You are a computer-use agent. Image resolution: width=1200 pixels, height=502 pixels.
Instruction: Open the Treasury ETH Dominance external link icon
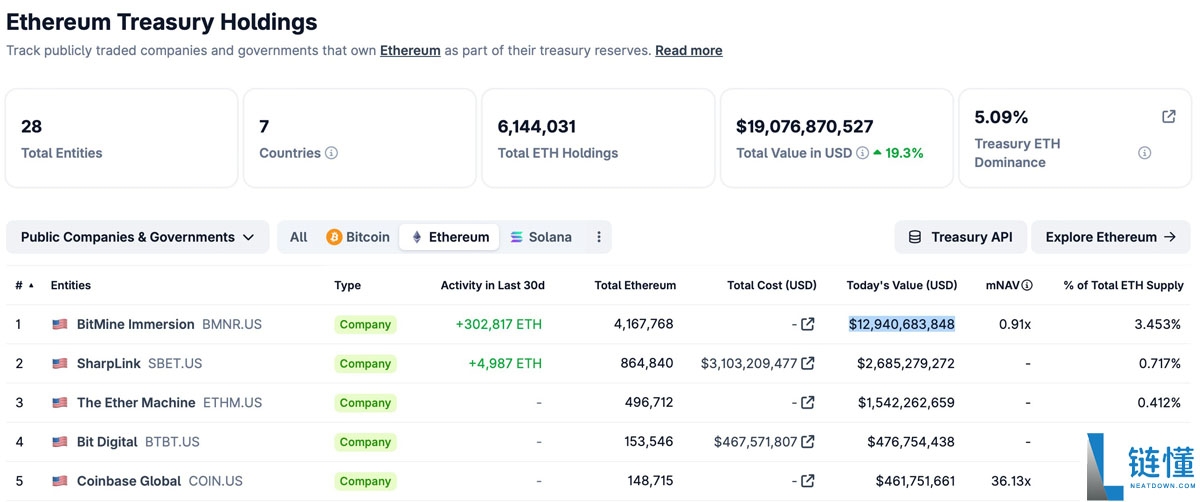[x=1168, y=117]
